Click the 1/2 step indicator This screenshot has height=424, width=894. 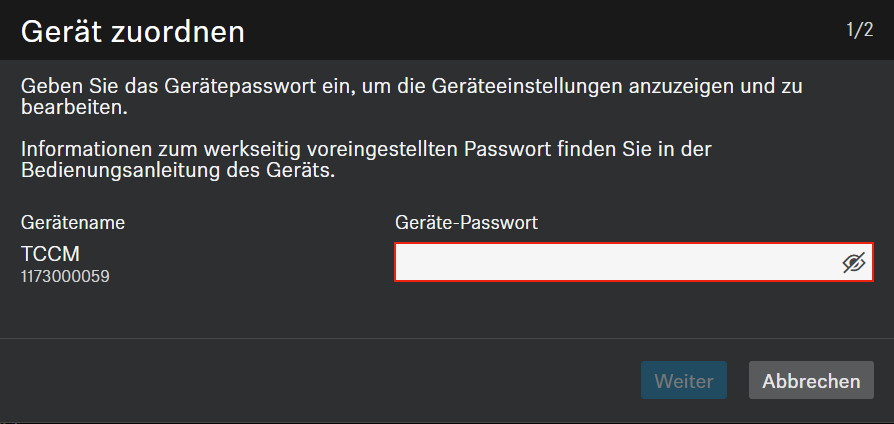coord(859,30)
